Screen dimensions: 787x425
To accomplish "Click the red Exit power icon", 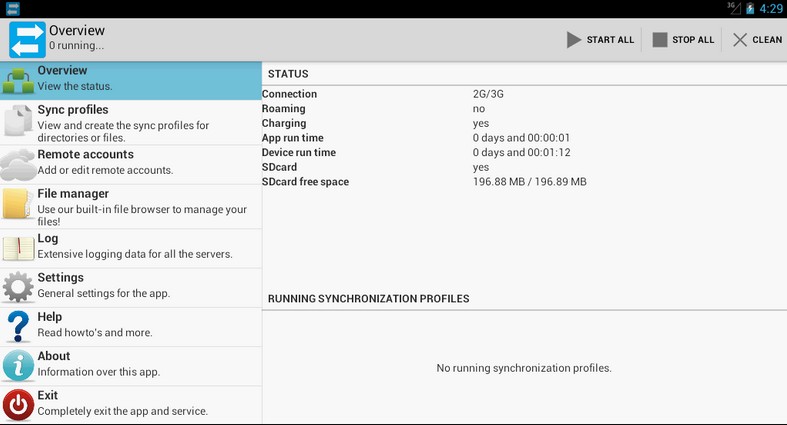I will coord(18,404).
